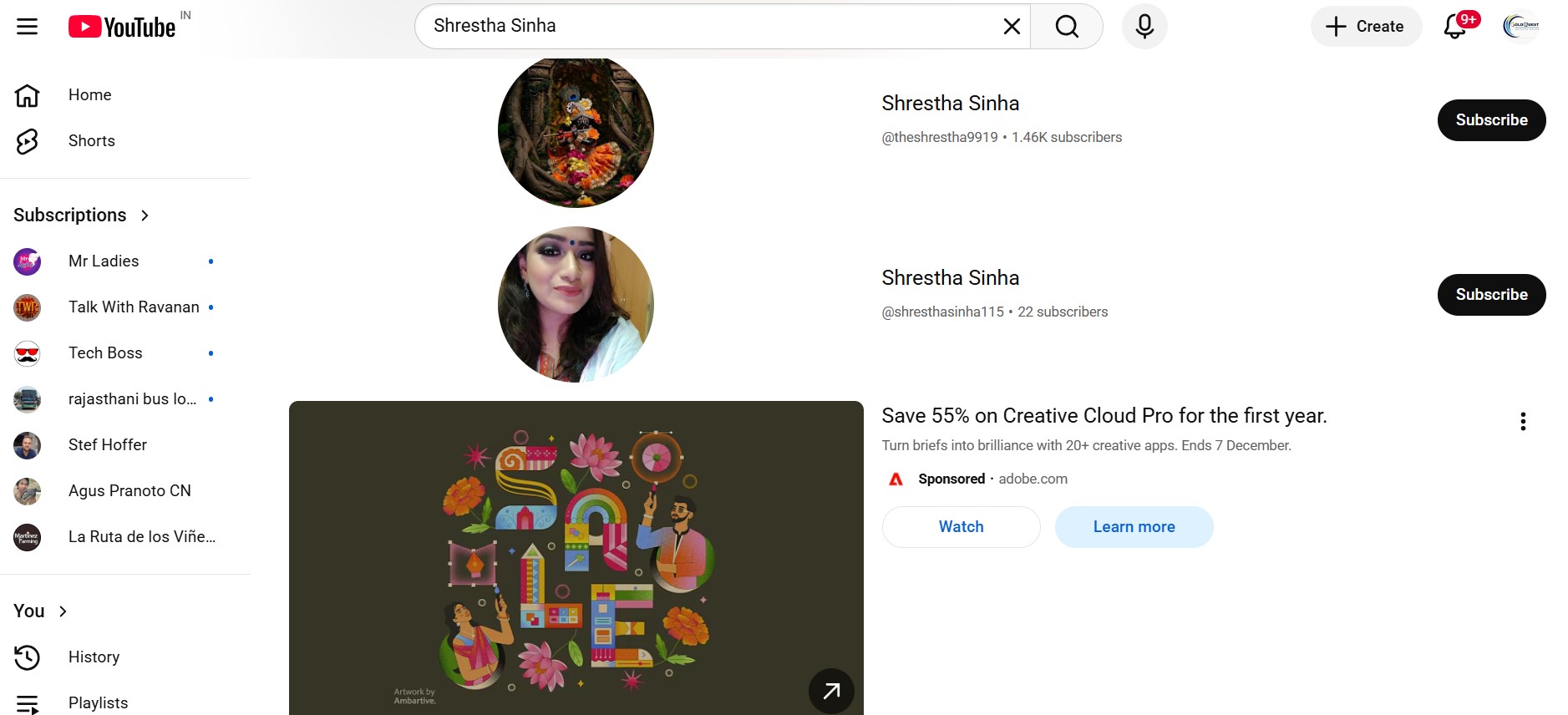Click Learn more on Adobe ad
This screenshot has height=715, width=1568.
coord(1134,527)
